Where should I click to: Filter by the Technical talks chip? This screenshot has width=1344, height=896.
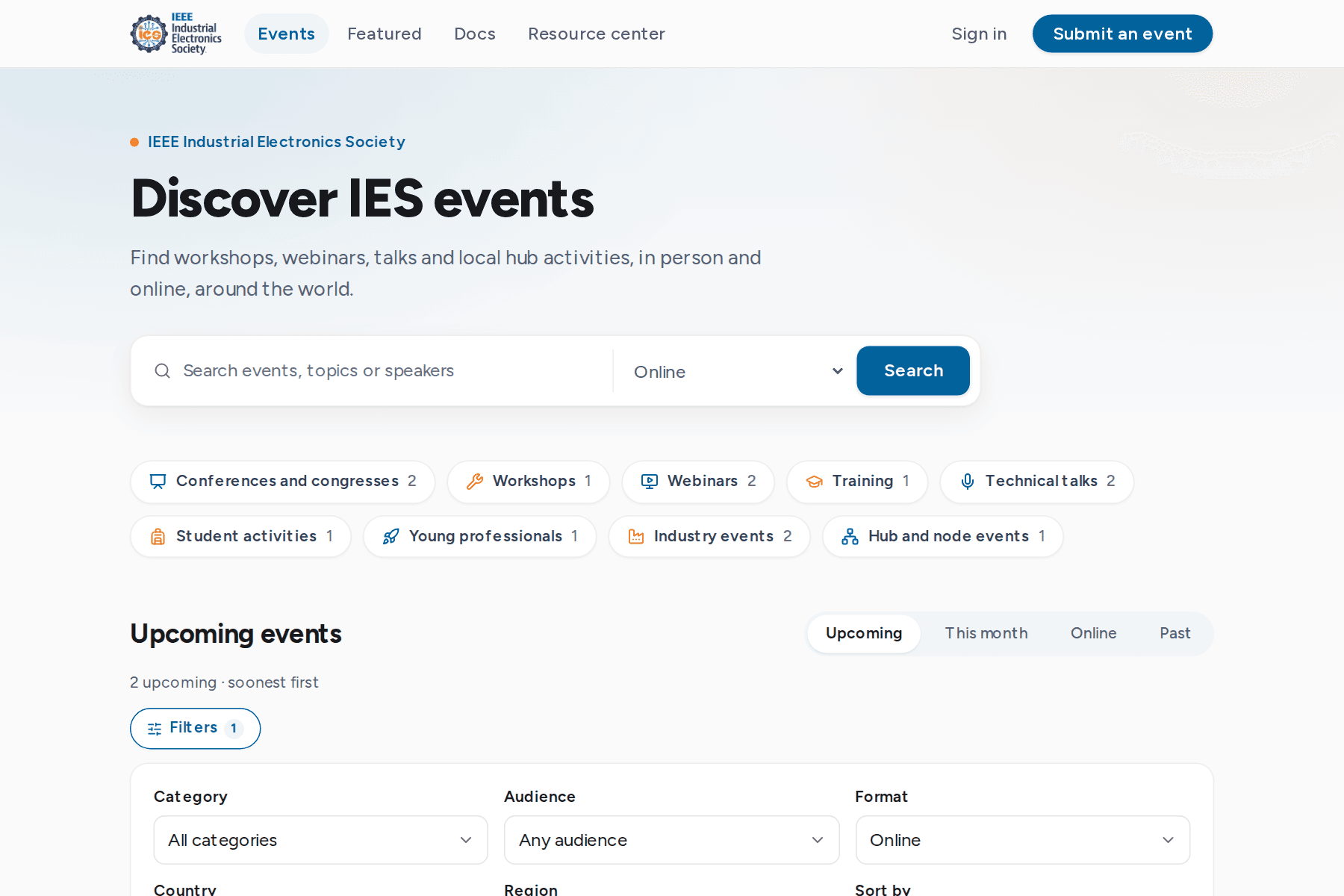click(1037, 482)
